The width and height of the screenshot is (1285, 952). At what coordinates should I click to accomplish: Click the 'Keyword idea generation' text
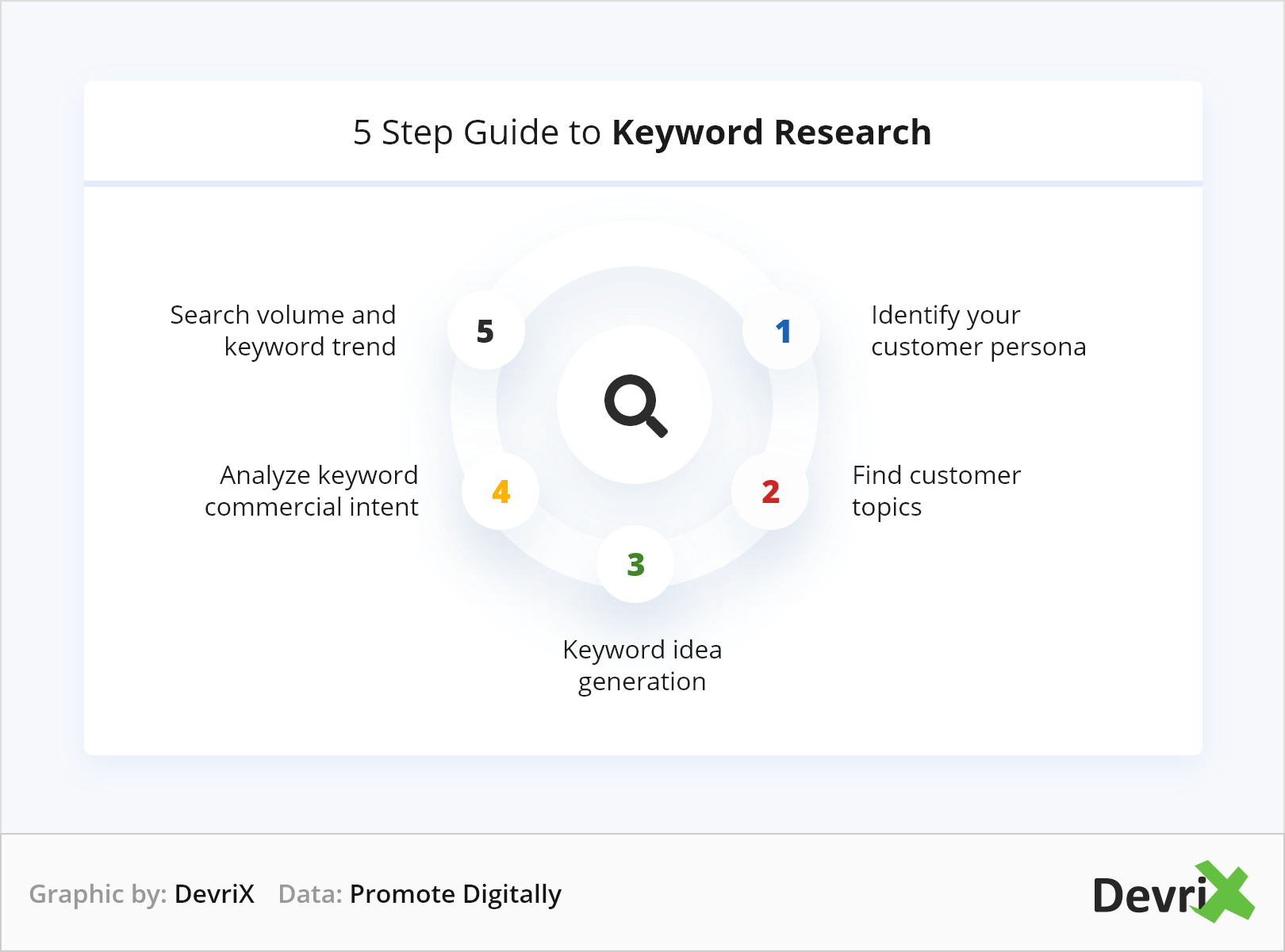(642, 666)
